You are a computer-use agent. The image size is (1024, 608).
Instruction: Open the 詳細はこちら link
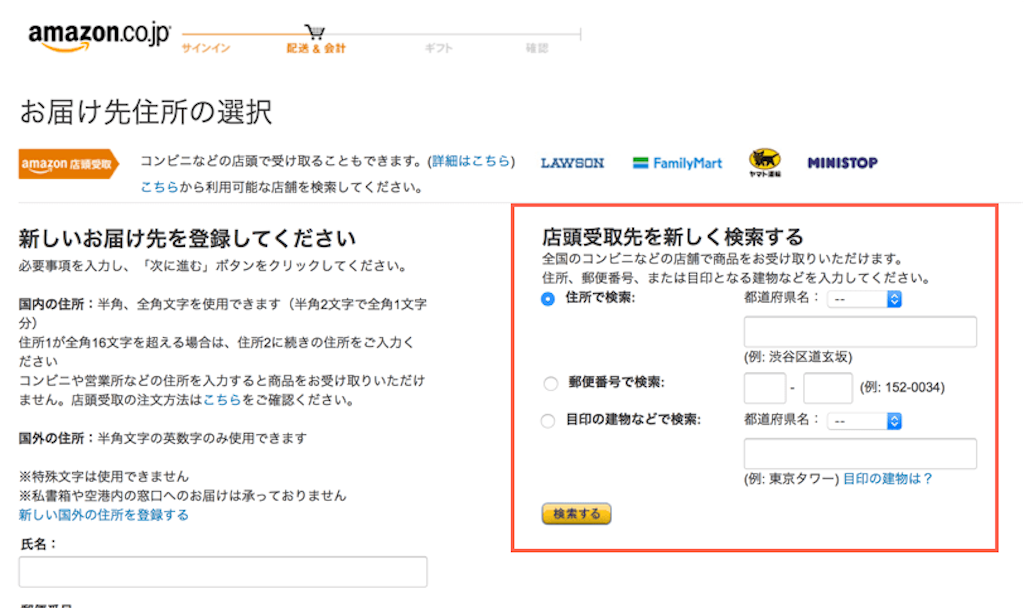point(471,161)
